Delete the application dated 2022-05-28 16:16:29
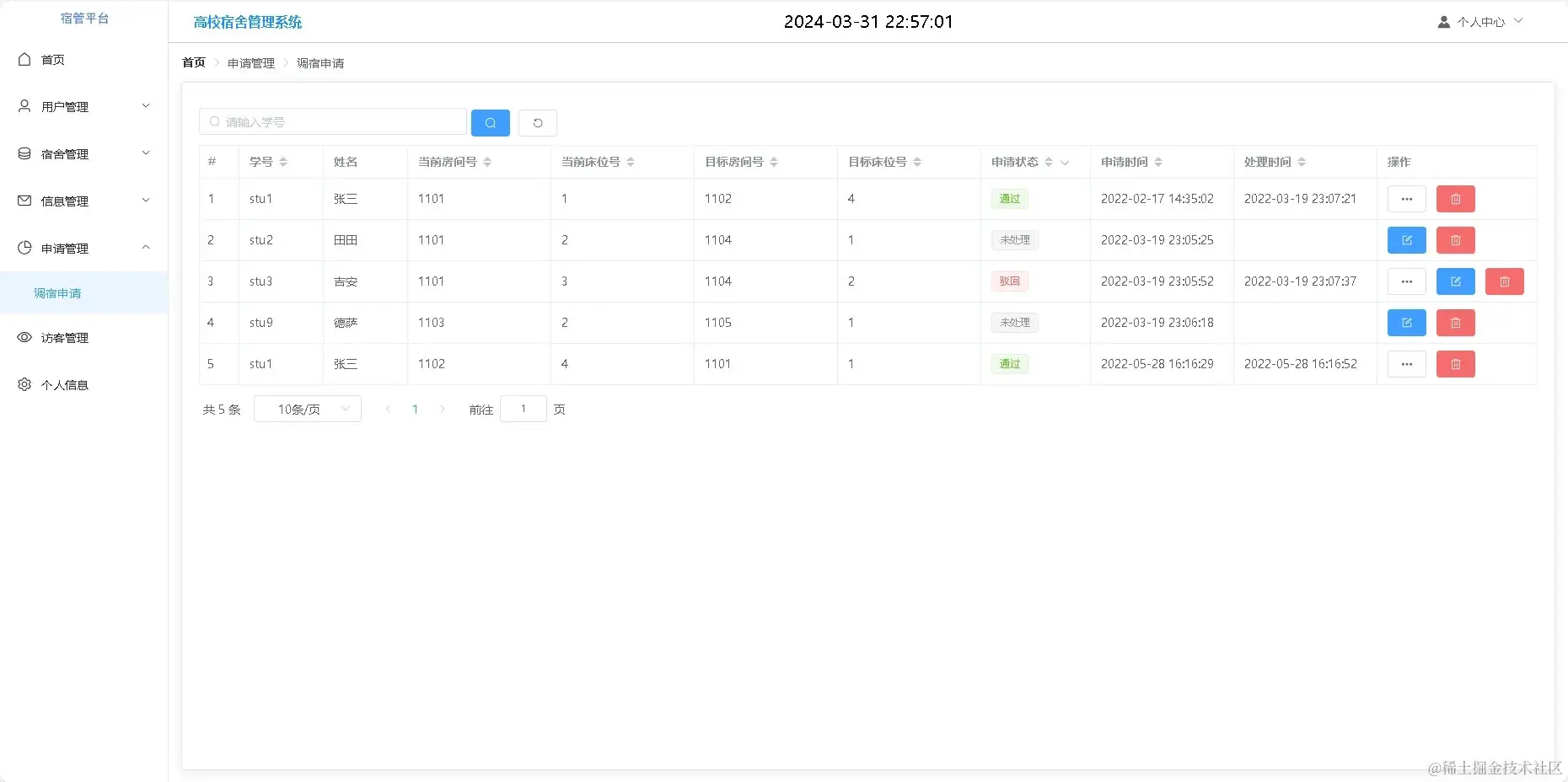The image size is (1568, 782). pos(1455,364)
